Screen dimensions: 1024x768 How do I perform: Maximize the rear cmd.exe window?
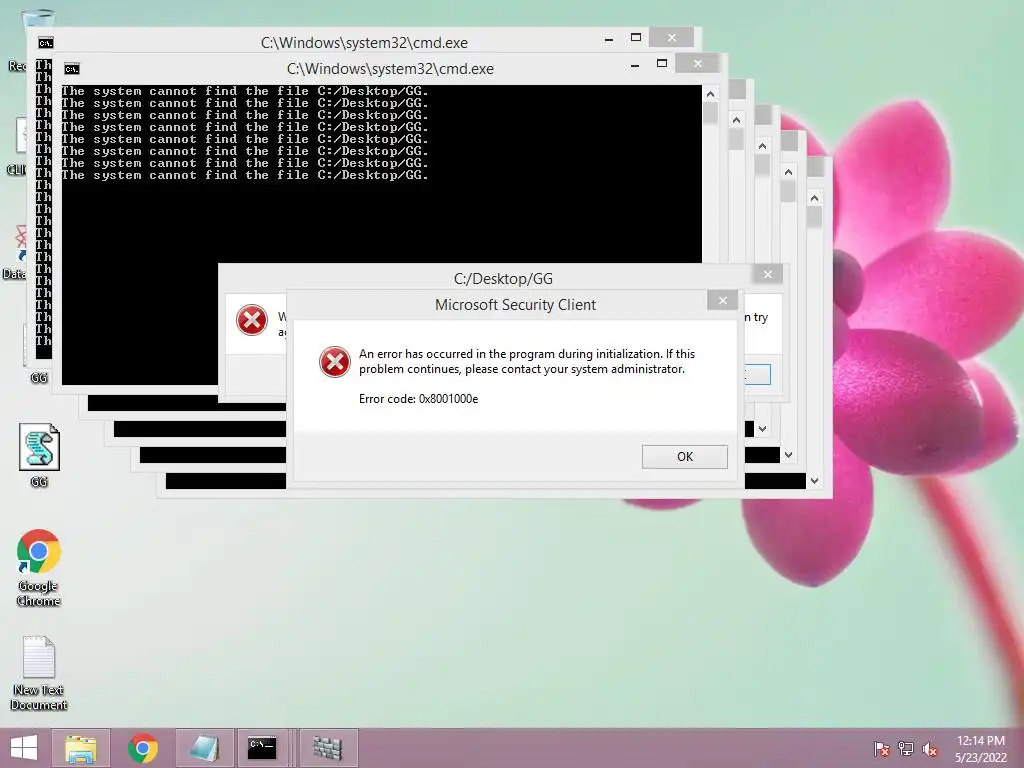[x=635, y=37]
